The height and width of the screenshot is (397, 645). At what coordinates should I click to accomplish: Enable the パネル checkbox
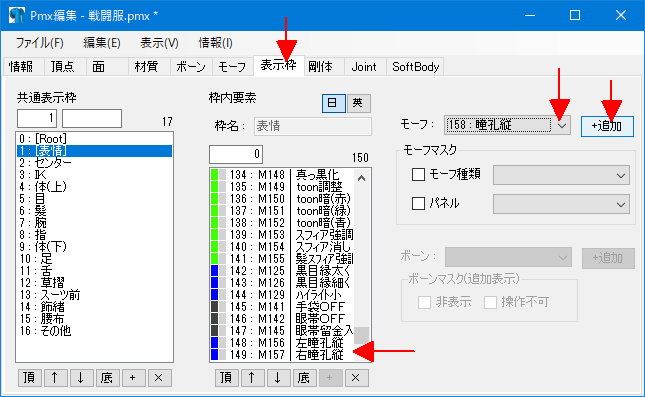418,203
